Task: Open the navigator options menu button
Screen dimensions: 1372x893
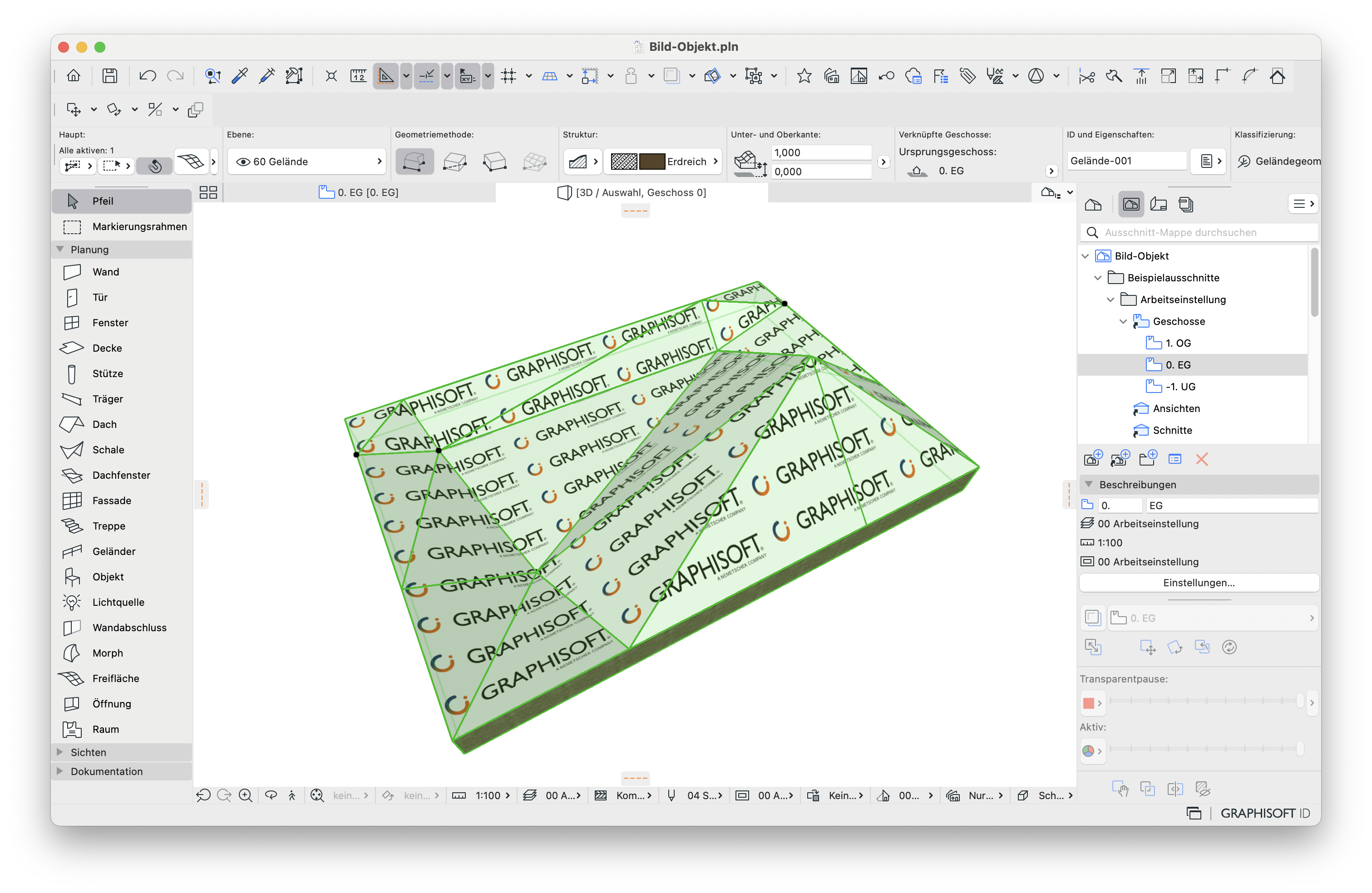Action: tap(1303, 204)
